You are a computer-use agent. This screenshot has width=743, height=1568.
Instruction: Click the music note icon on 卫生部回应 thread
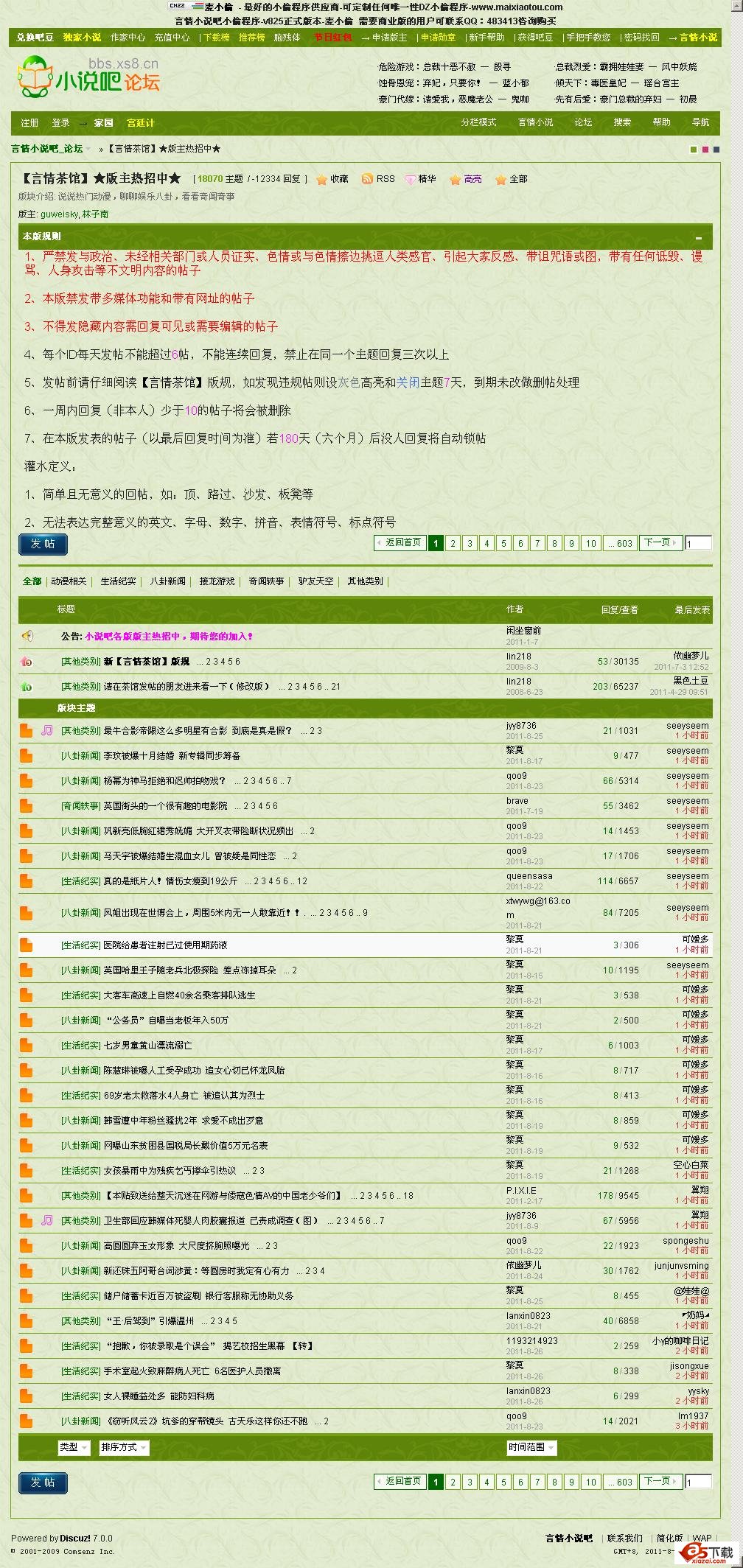[x=47, y=1220]
